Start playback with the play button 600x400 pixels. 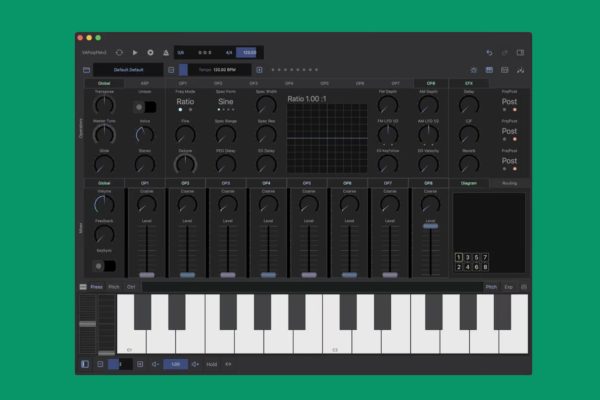click(x=135, y=52)
